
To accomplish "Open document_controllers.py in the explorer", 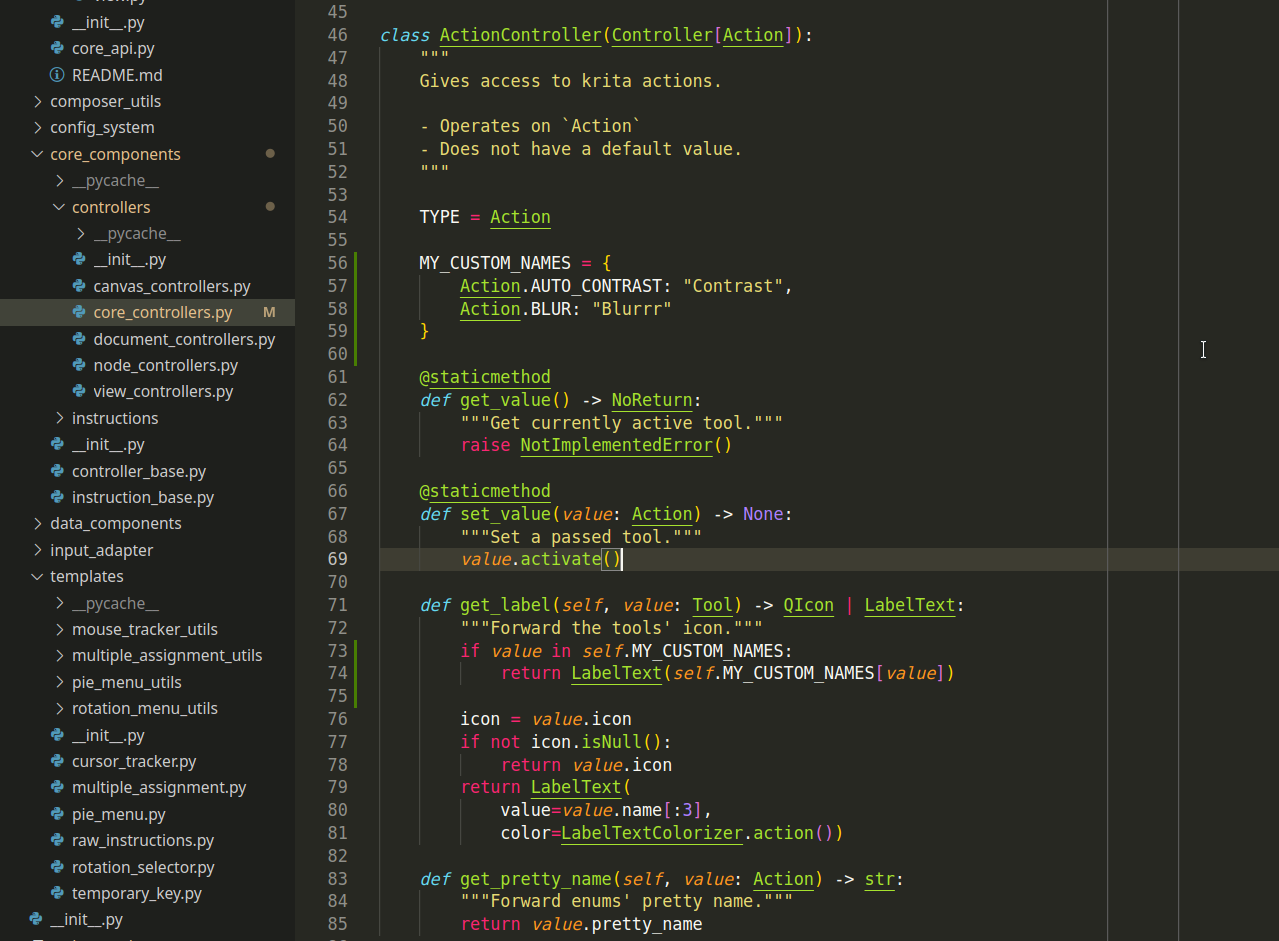I will point(184,339).
